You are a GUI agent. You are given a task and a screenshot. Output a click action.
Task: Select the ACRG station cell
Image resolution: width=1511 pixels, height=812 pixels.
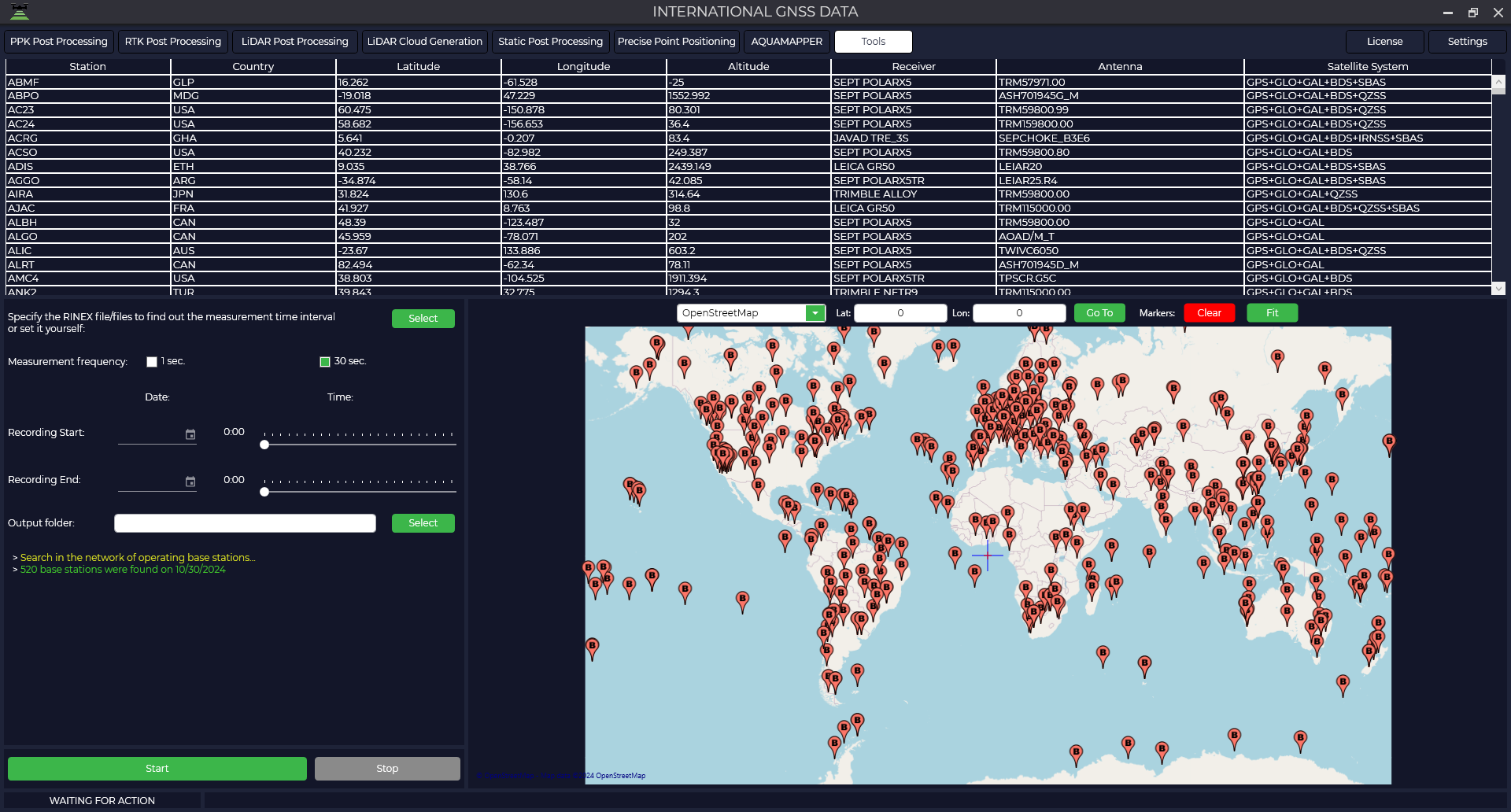point(88,138)
